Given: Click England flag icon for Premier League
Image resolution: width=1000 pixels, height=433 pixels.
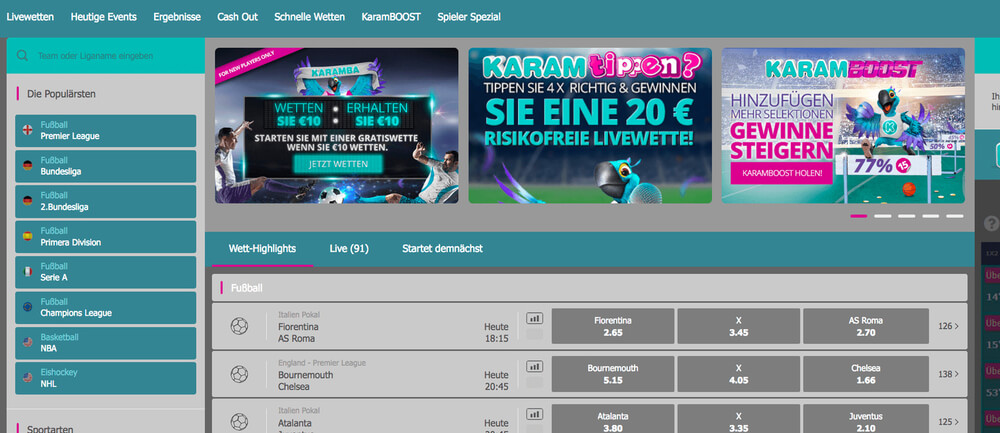Looking at the screenshot, I should tap(27, 130).
